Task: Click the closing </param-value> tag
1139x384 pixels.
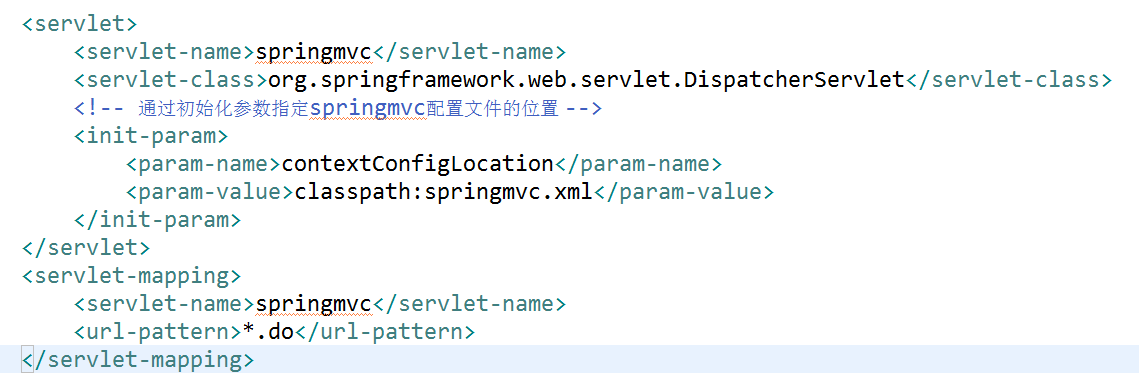Action: pos(685,192)
